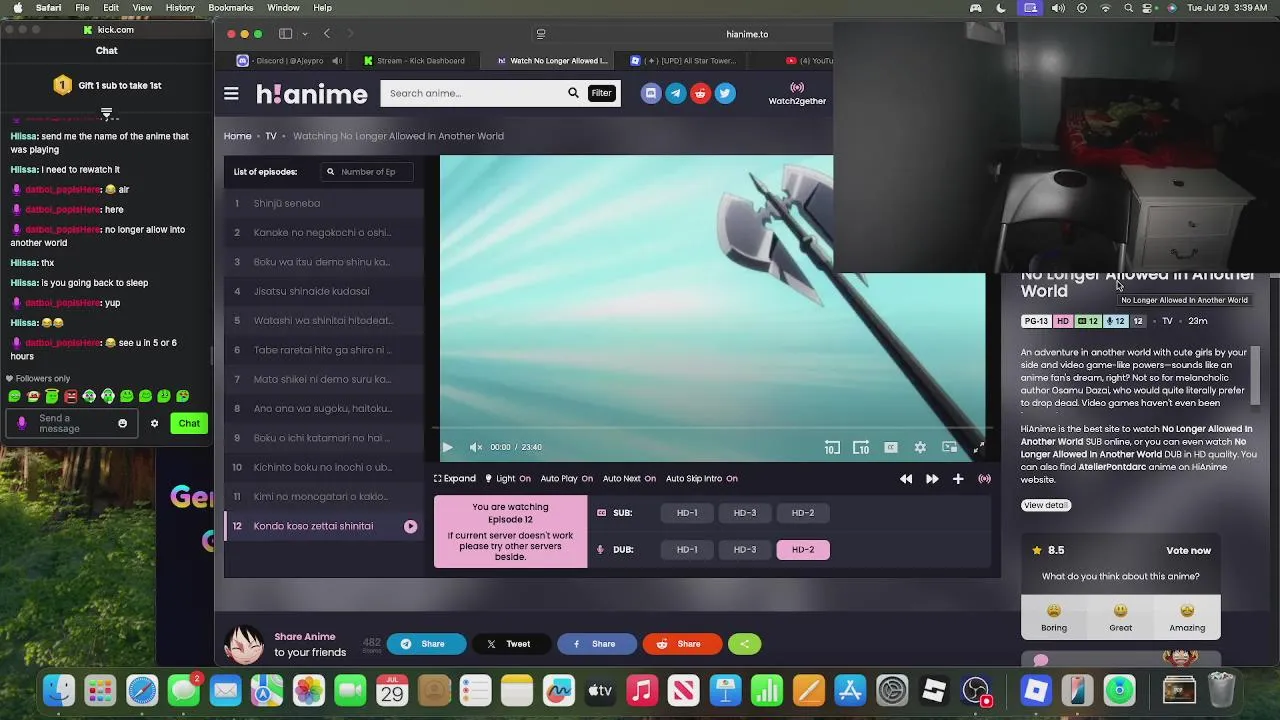Toggle the Light setting

(508, 478)
